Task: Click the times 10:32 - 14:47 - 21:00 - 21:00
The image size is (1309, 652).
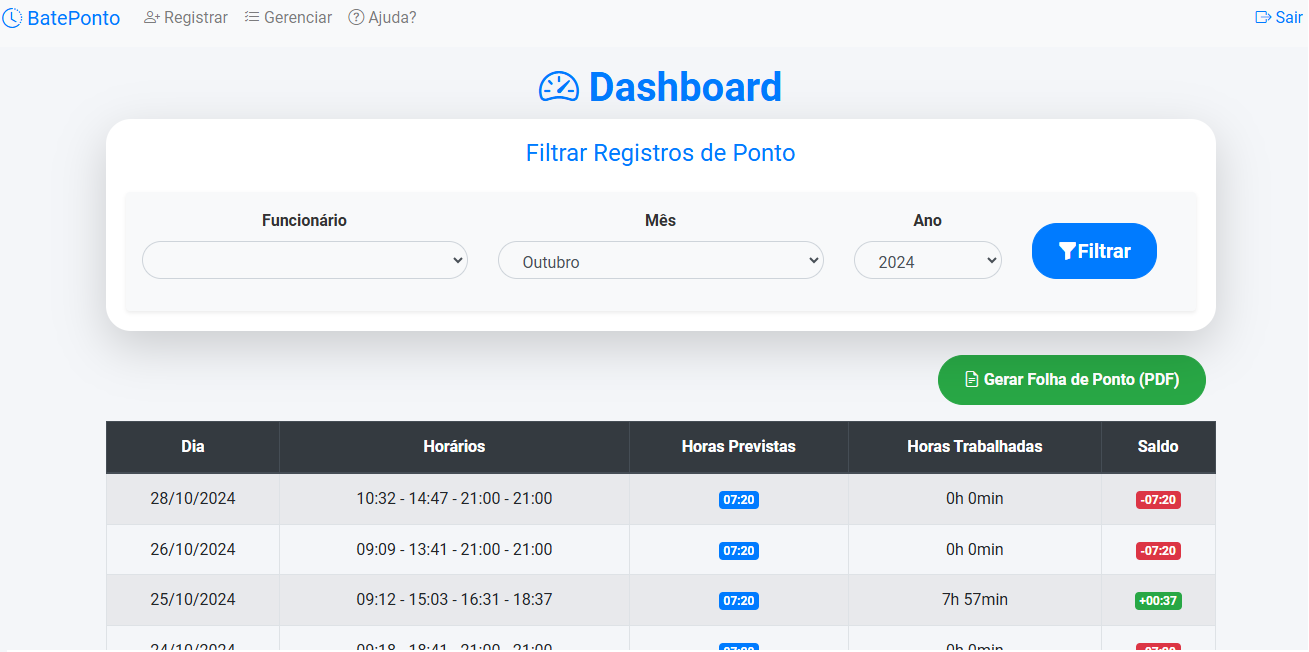Action: pyautogui.click(x=454, y=499)
